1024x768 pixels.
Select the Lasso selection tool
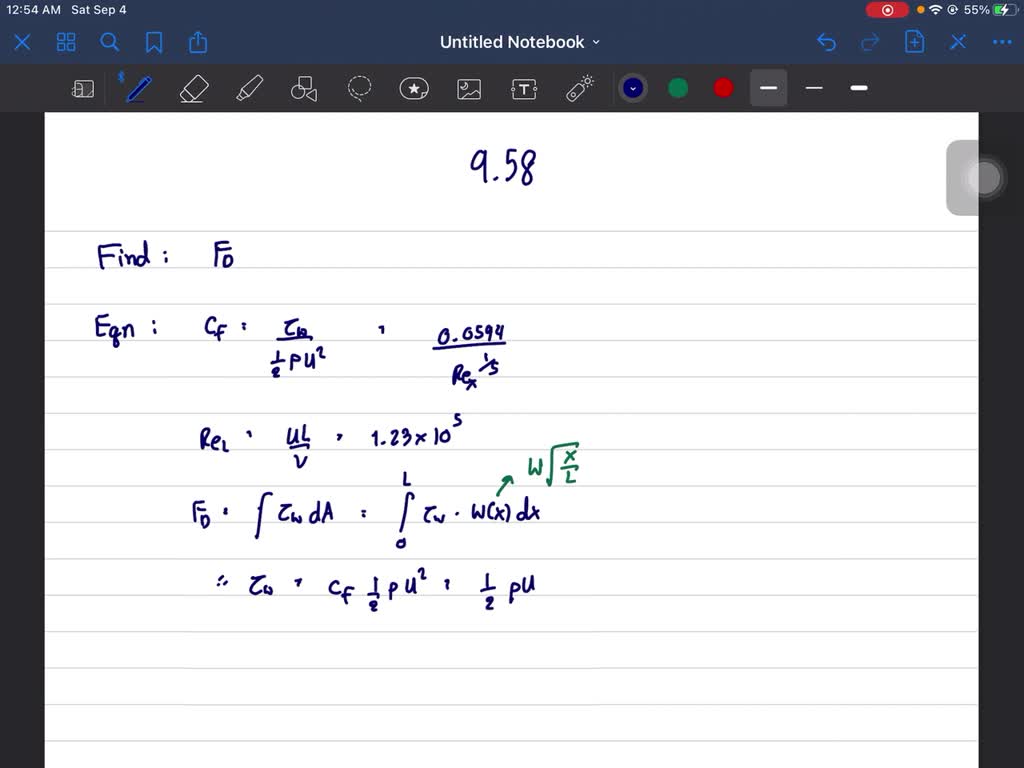click(359, 88)
